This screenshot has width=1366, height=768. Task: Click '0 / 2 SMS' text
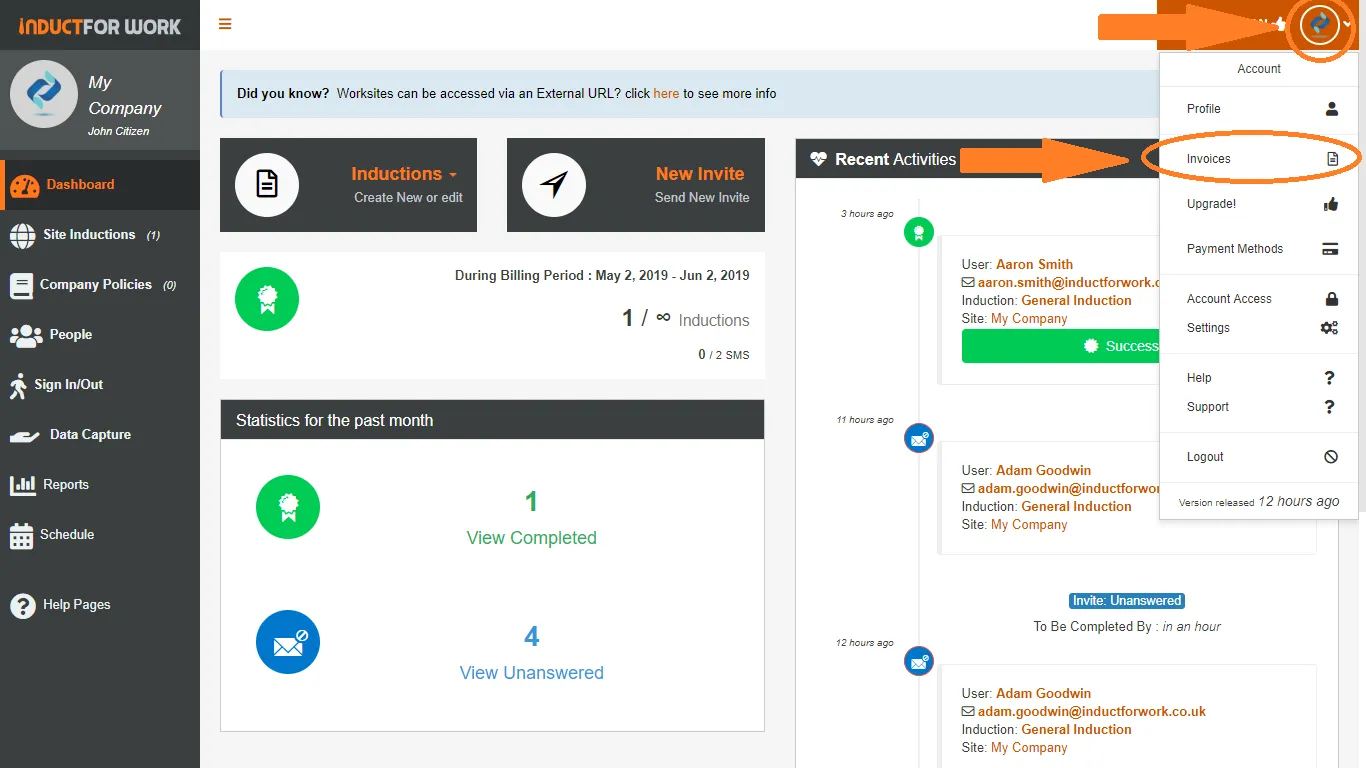pos(723,355)
